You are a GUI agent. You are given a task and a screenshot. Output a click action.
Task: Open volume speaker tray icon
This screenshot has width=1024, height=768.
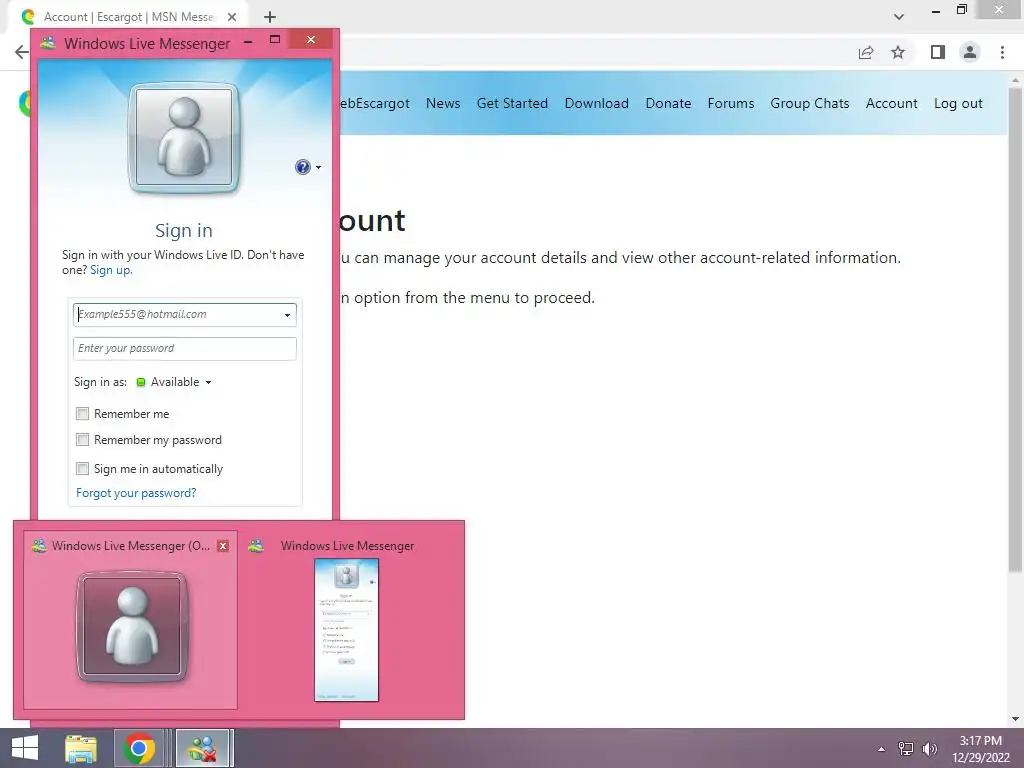pyautogui.click(x=929, y=749)
